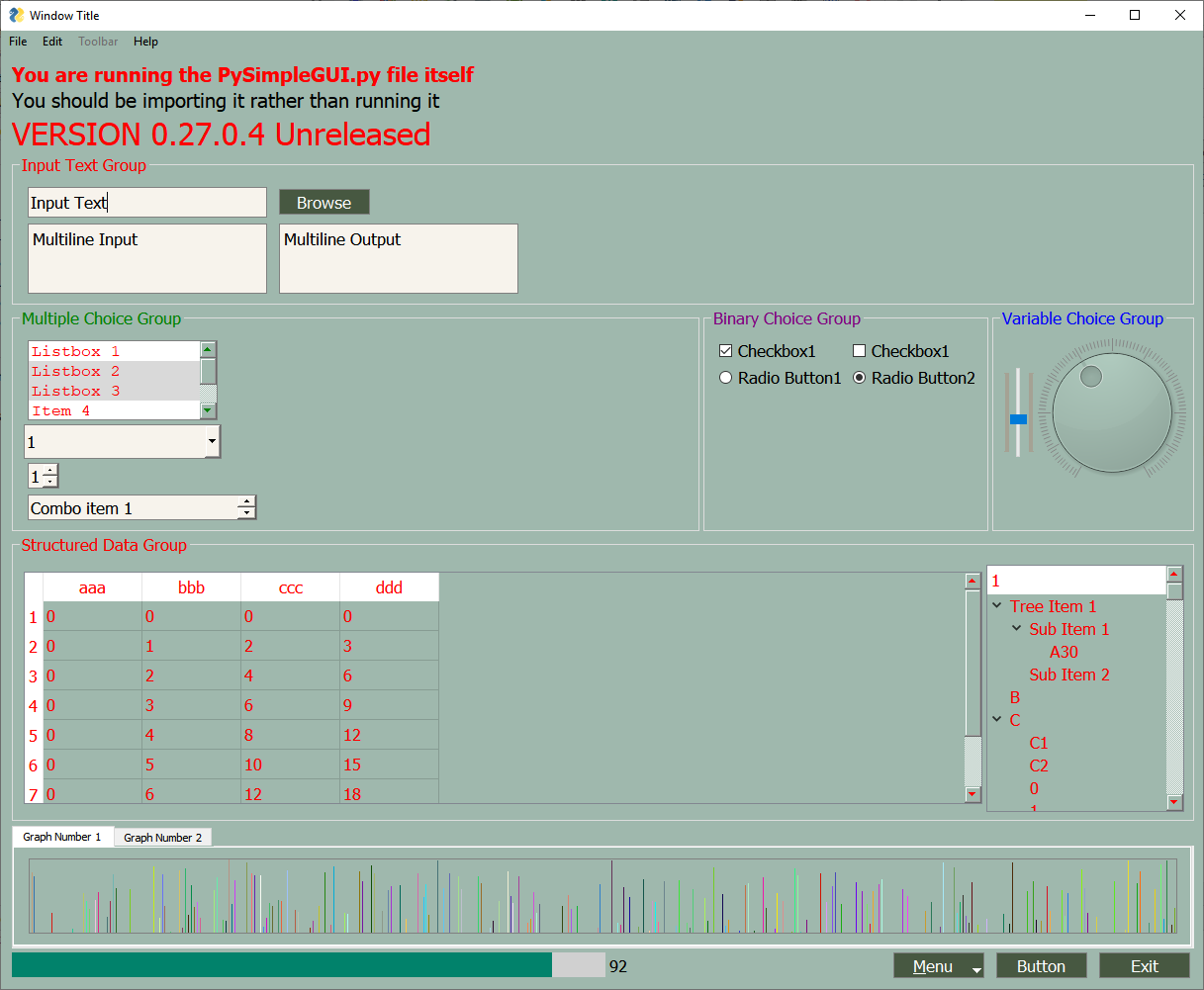The width and height of the screenshot is (1204, 990).
Task: Click the tree scrollbar up arrow
Action: coord(1173,573)
